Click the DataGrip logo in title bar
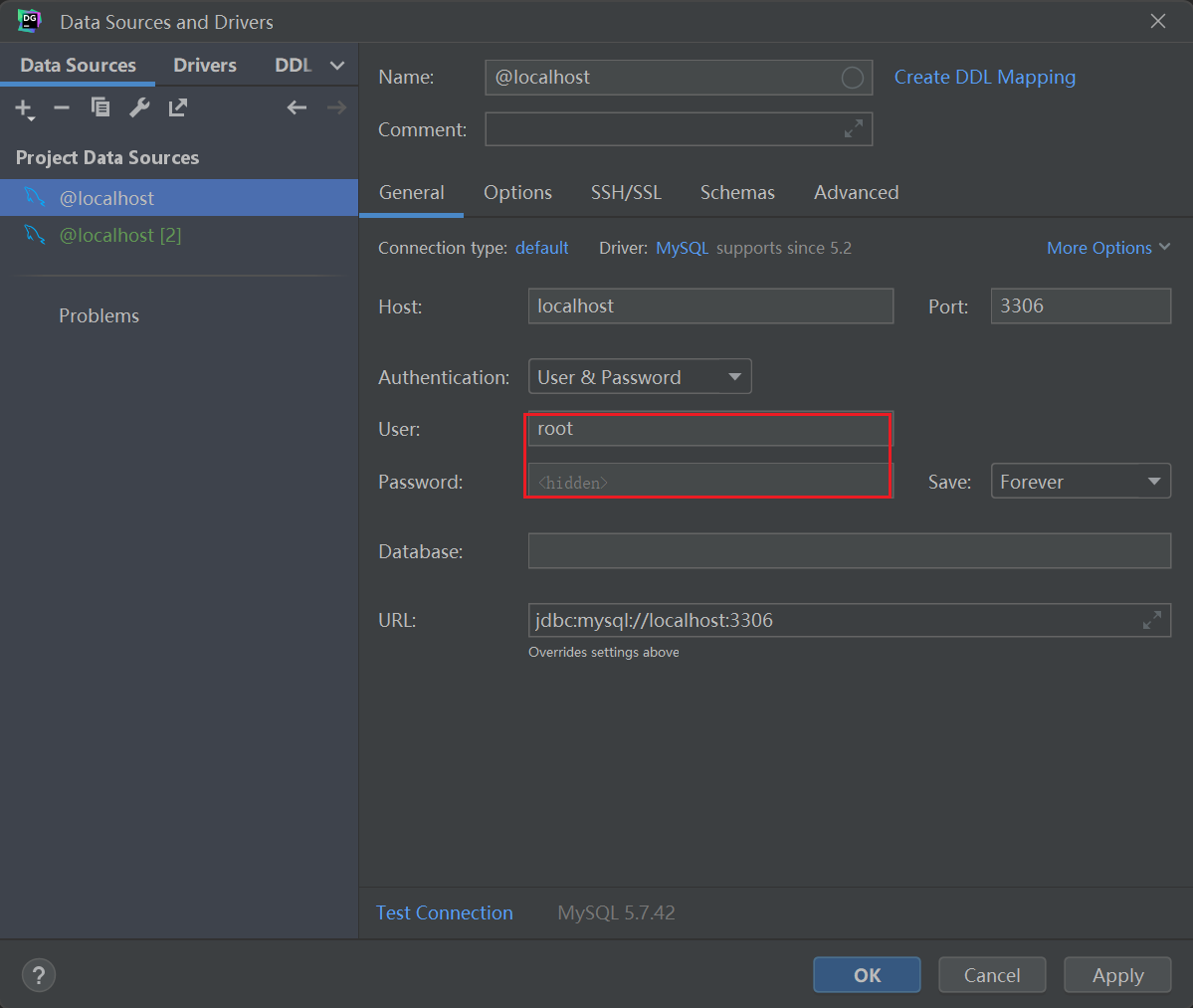This screenshot has height=1008, width=1193. click(29, 21)
